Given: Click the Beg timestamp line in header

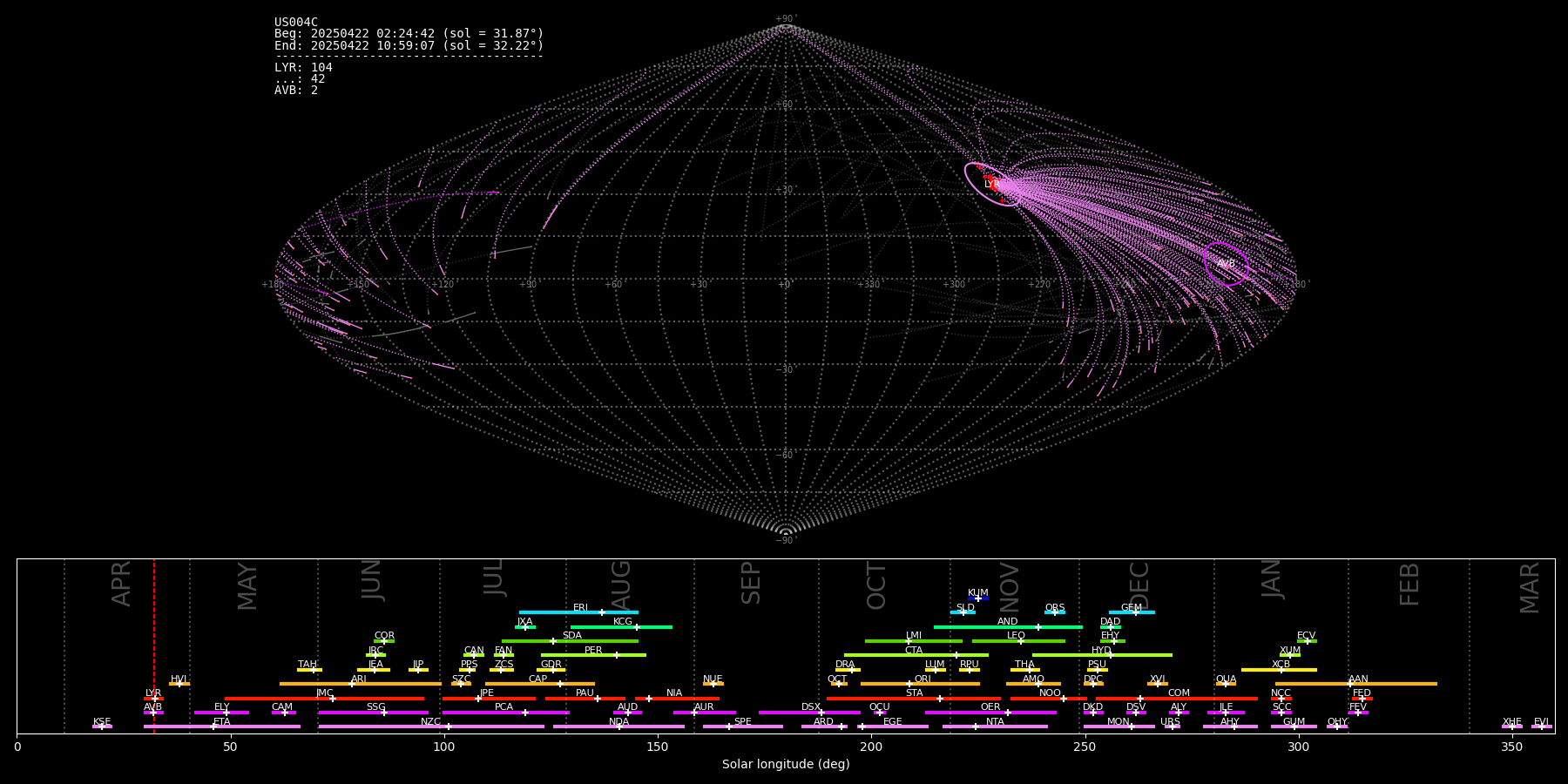Looking at the screenshot, I should click(x=409, y=34).
